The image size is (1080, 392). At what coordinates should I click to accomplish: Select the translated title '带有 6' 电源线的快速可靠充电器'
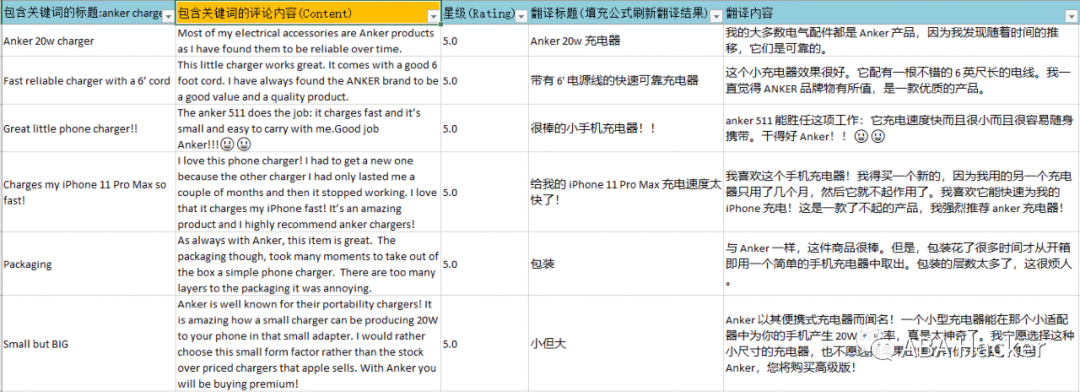[x=625, y=81]
